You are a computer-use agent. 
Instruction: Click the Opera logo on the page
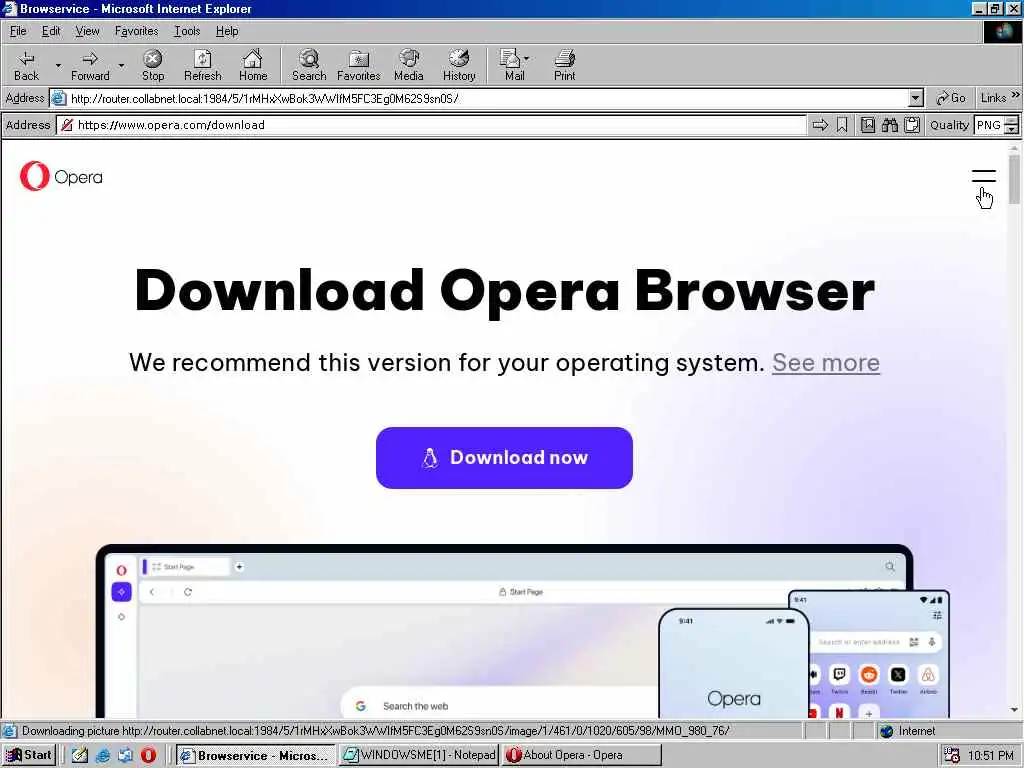[61, 176]
